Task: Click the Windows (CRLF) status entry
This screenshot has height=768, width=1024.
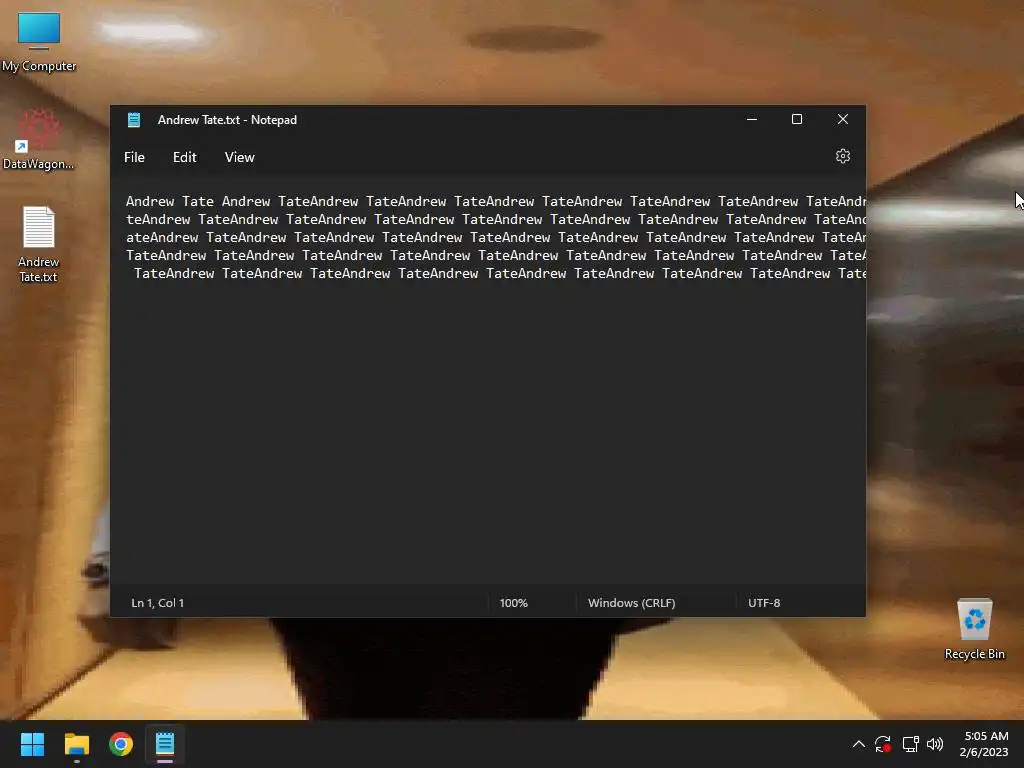Action: click(x=632, y=603)
